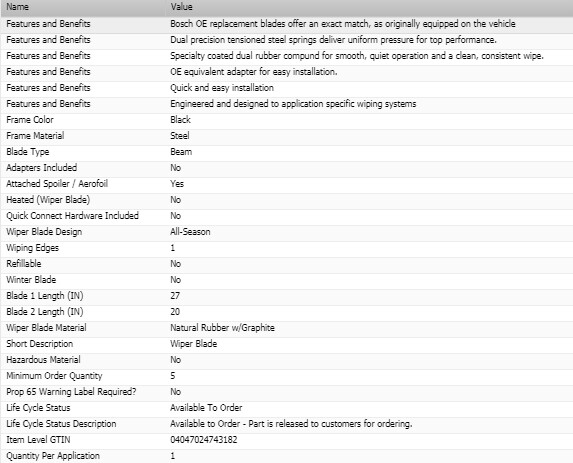Select the Minimum Order Quantity row

point(286,376)
